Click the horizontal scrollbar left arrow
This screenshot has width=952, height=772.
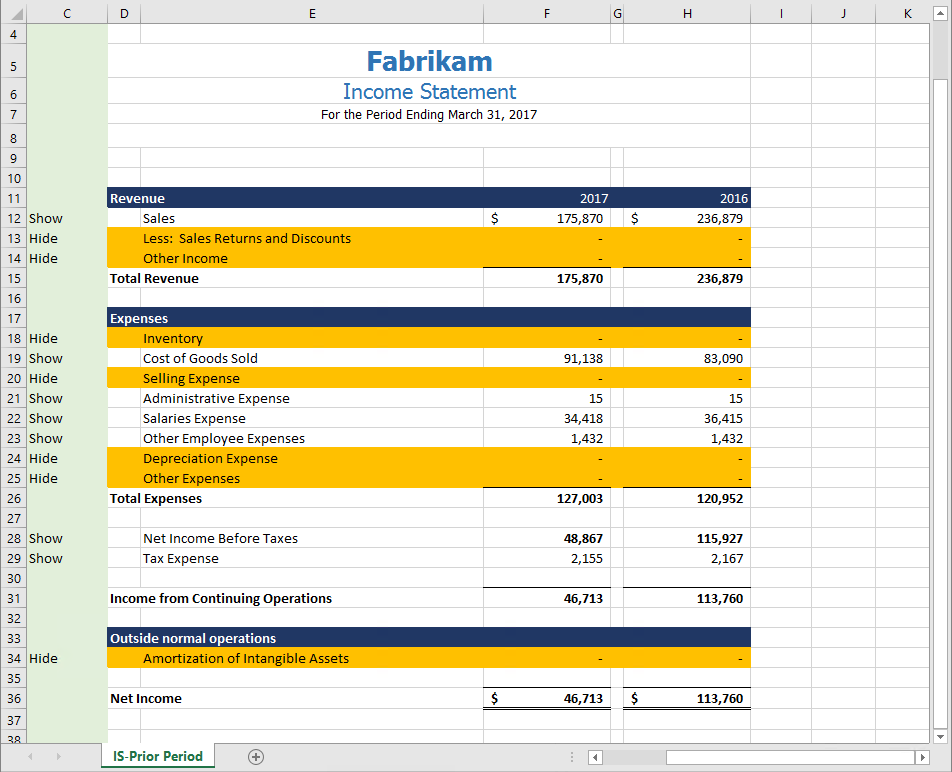pos(595,757)
